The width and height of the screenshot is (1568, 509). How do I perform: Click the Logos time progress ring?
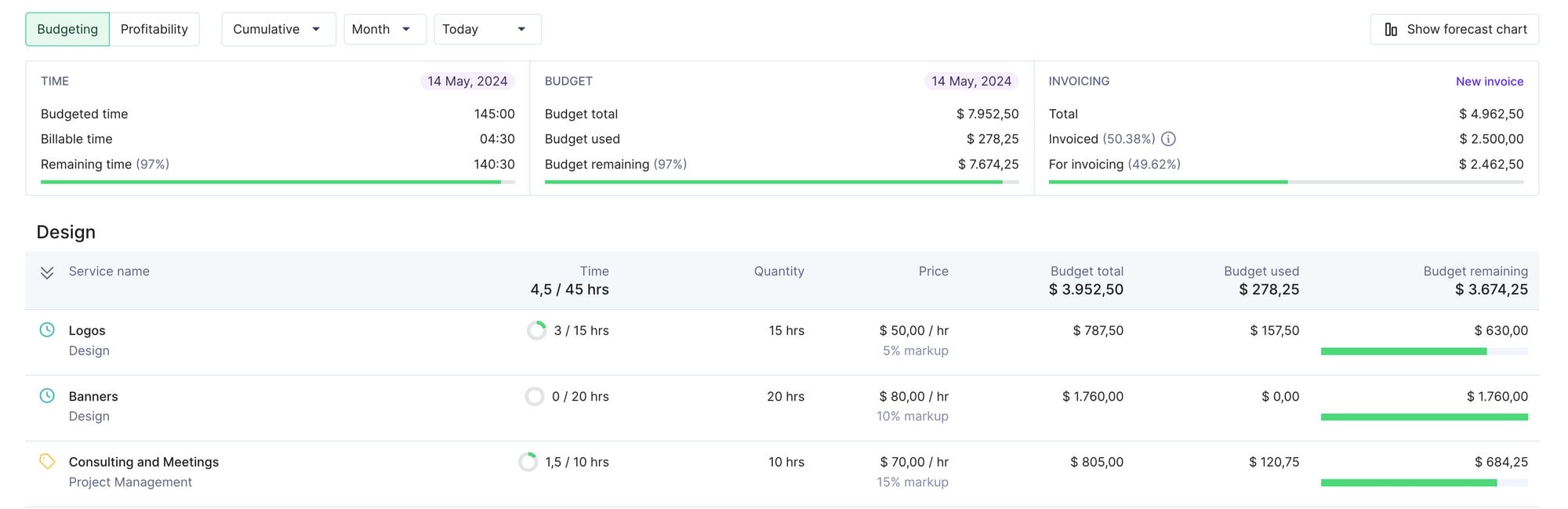pyautogui.click(x=536, y=330)
